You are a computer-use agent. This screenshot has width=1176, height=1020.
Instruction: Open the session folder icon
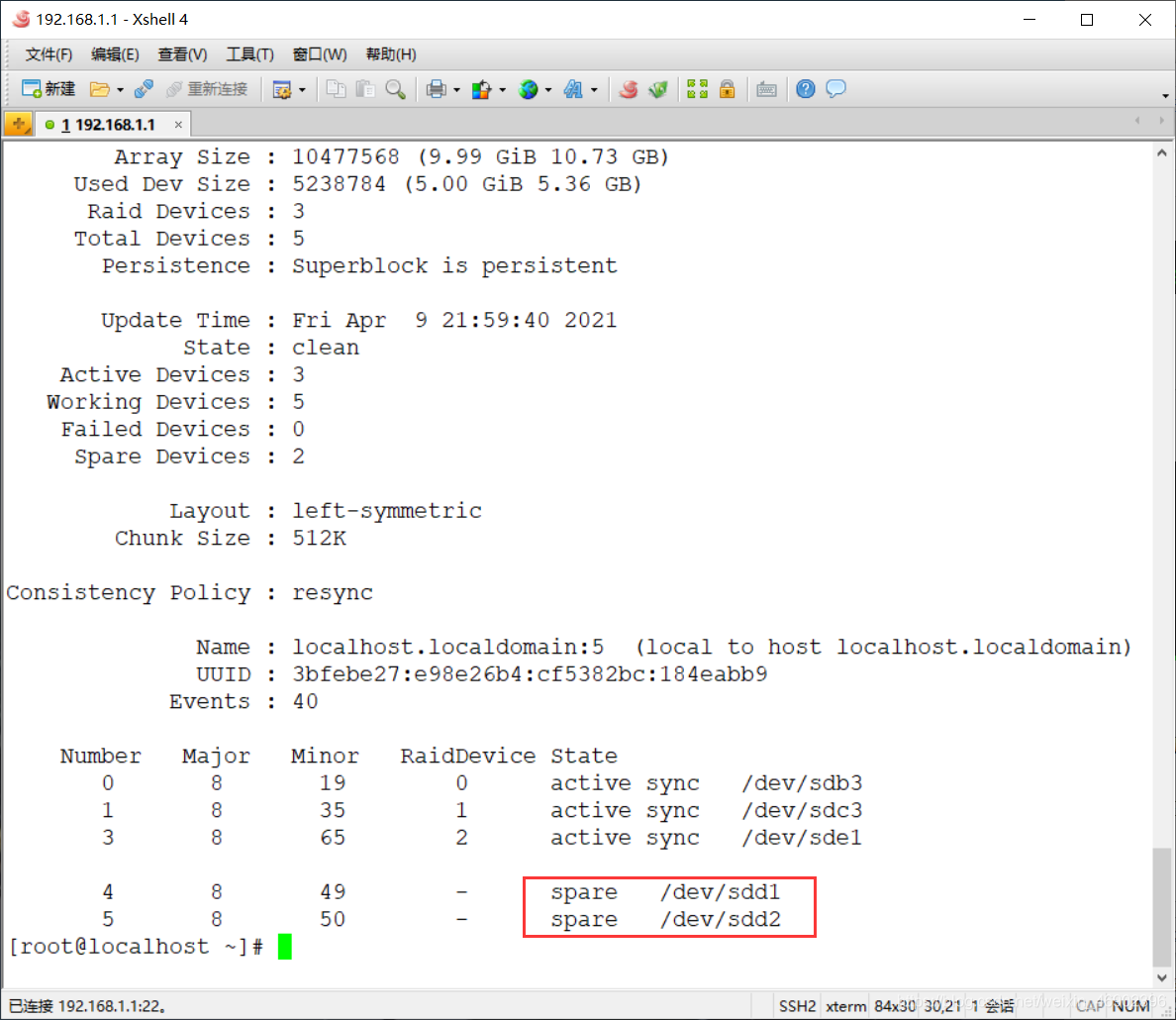click(99, 89)
